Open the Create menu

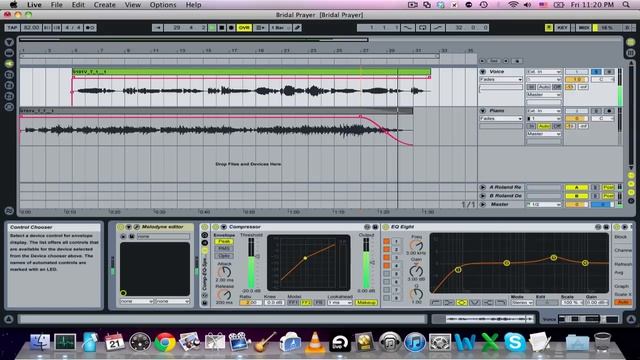click(x=105, y=5)
